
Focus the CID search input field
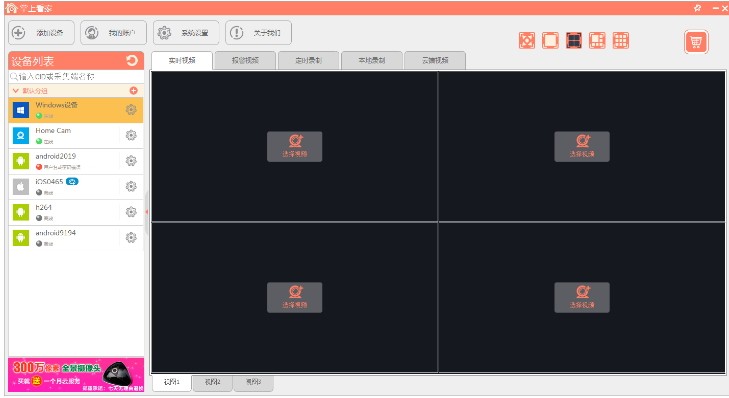(76, 77)
